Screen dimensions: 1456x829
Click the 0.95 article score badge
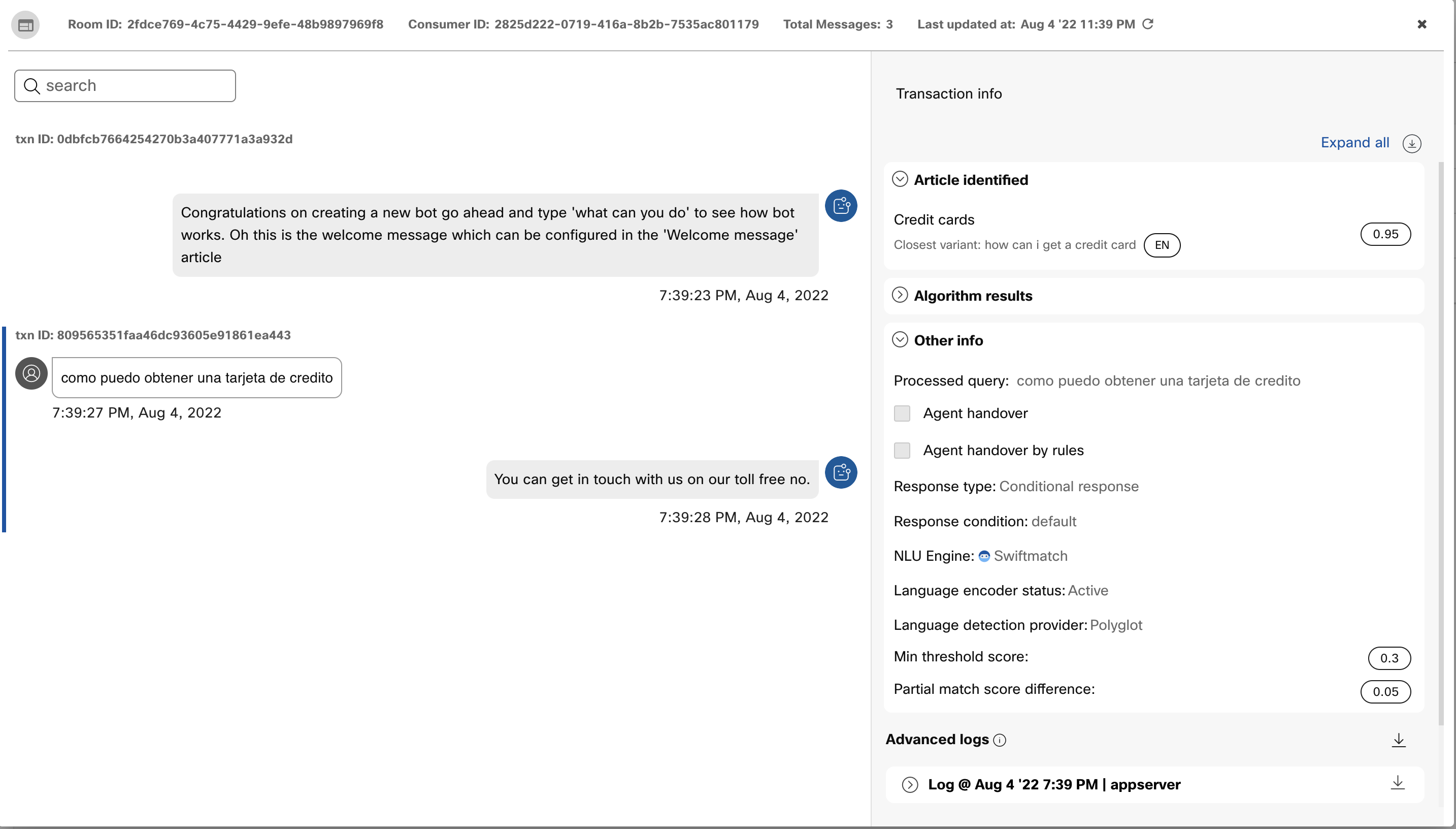(x=1385, y=234)
